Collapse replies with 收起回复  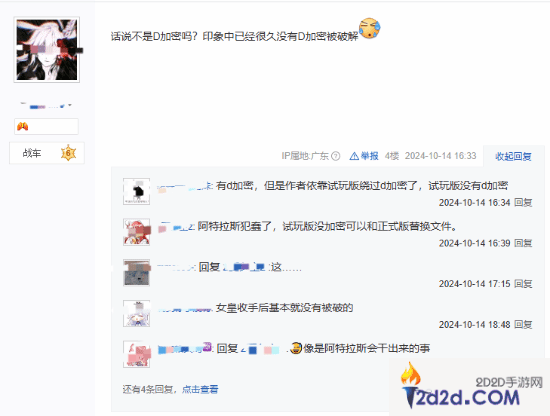pos(513,156)
